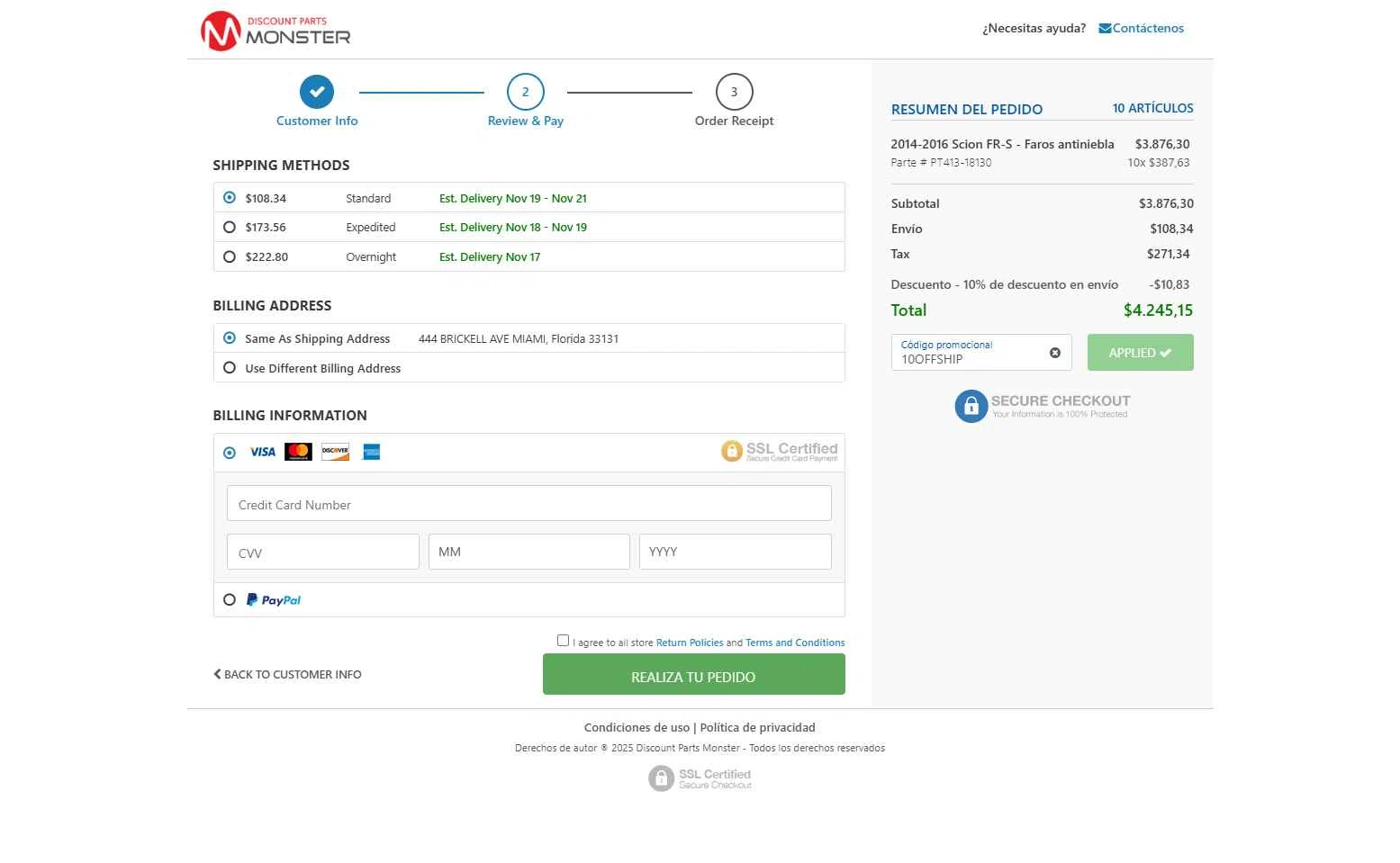The width and height of the screenshot is (1400, 863).
Task: Open the Return Policies link
Action: click(690, 643)
